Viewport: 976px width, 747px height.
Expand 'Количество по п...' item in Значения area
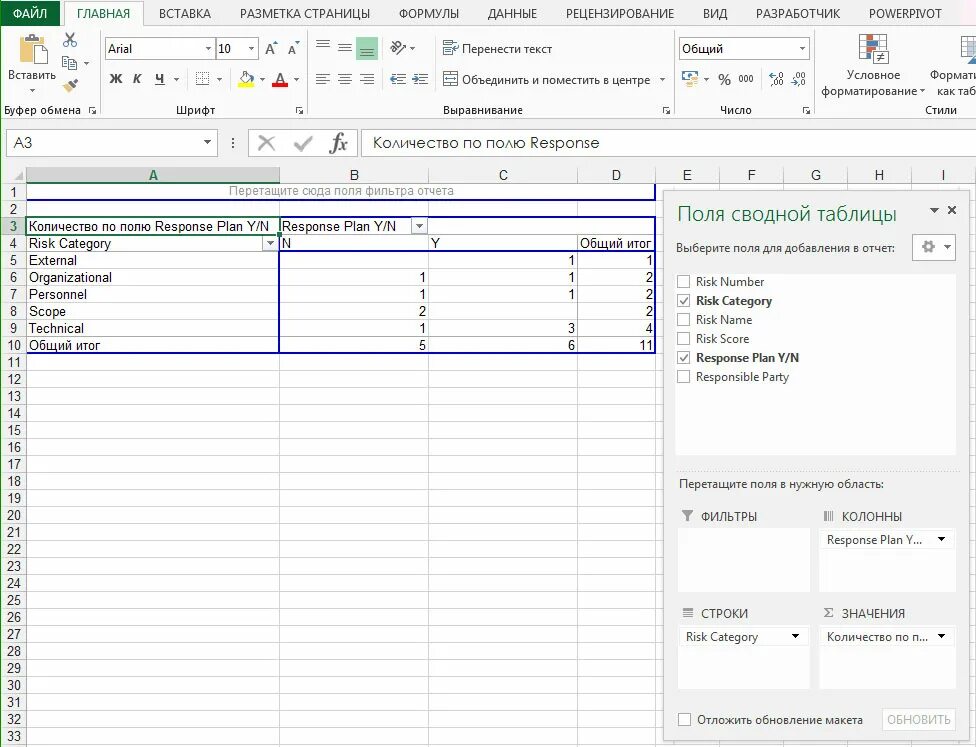[941, 636]
